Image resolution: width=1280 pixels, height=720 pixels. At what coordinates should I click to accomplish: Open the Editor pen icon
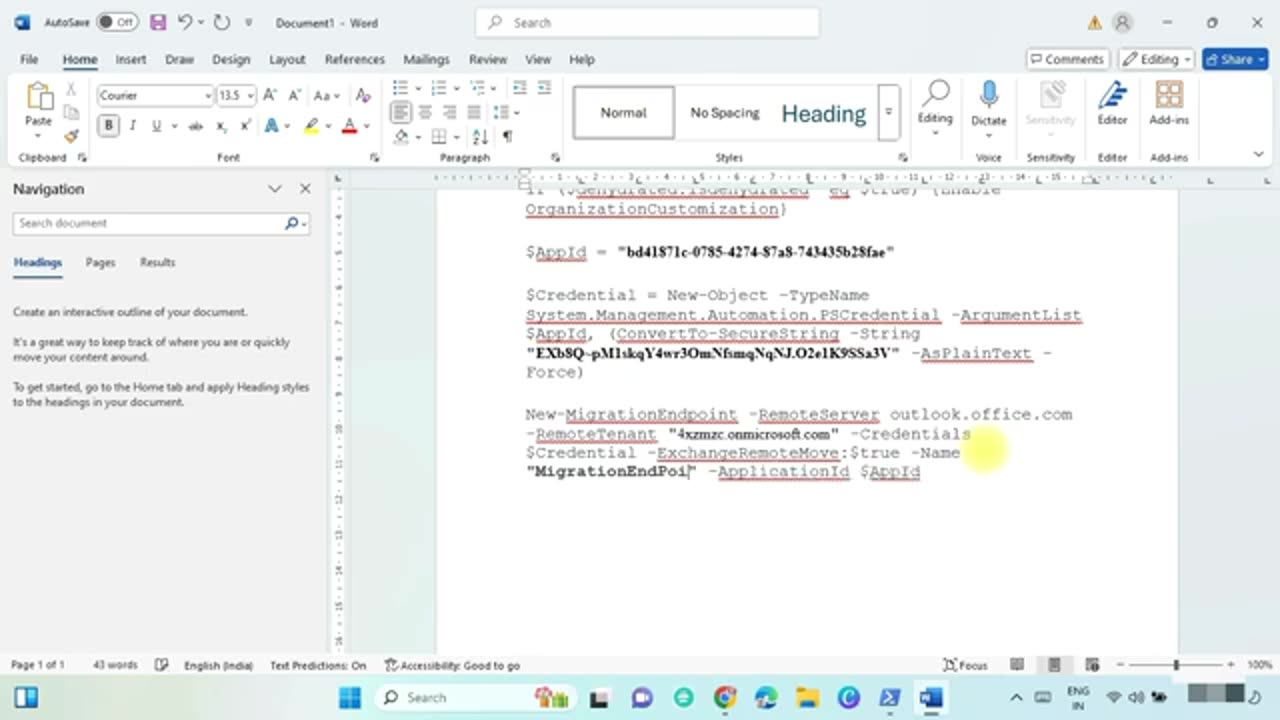[x=1112, y=96]
